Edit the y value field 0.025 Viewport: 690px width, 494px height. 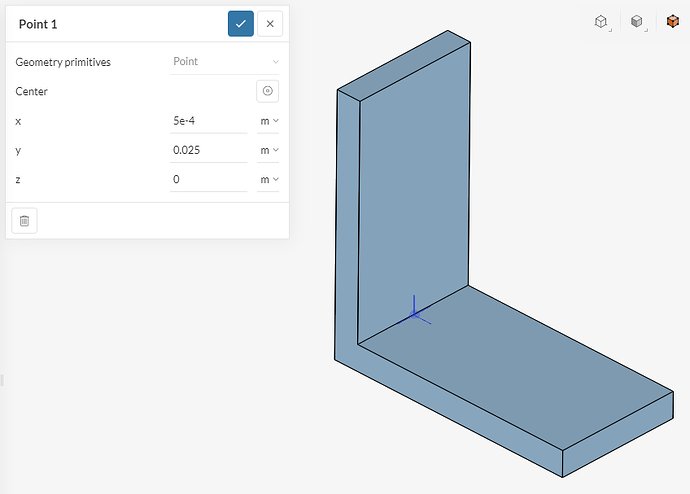tap(209, 150)
